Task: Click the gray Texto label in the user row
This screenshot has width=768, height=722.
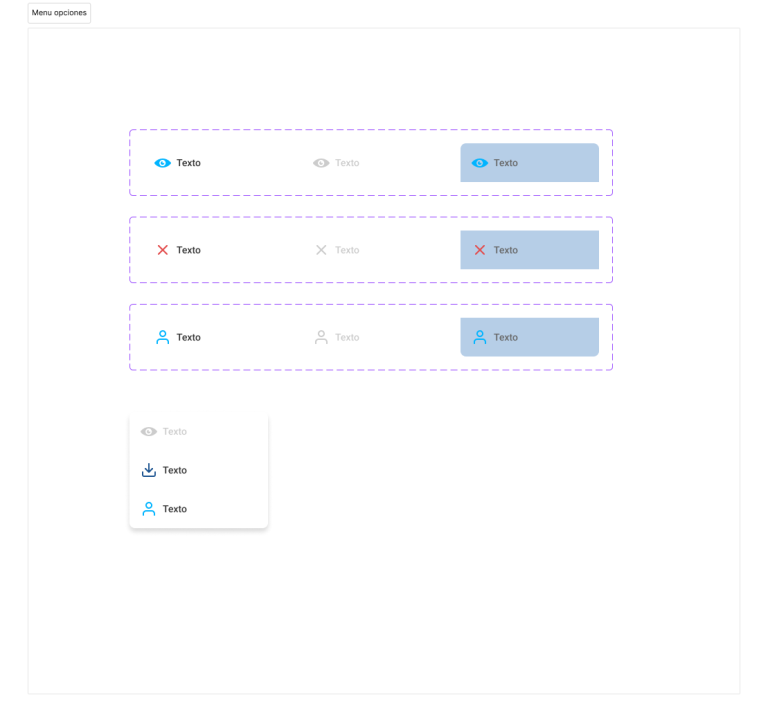Action: pos(347,337)
